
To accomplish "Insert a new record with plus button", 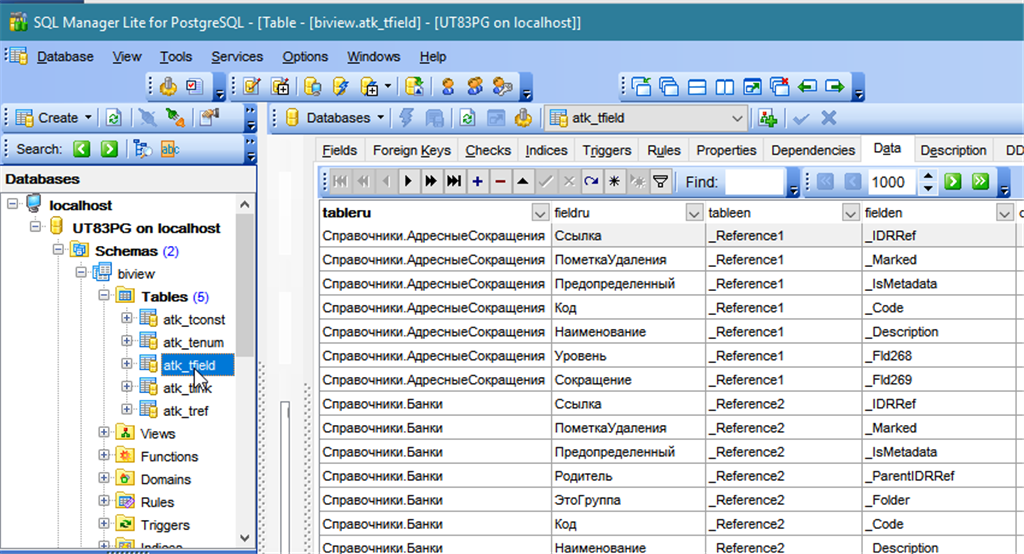I will click(477, 182).
